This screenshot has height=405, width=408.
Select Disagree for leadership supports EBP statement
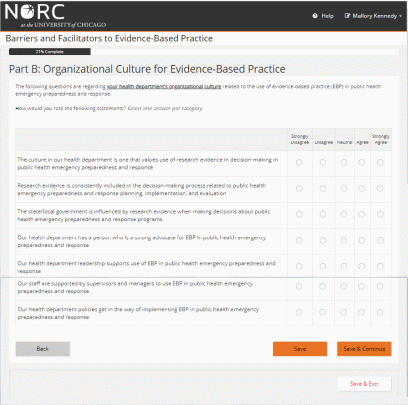tap(323, 266)
